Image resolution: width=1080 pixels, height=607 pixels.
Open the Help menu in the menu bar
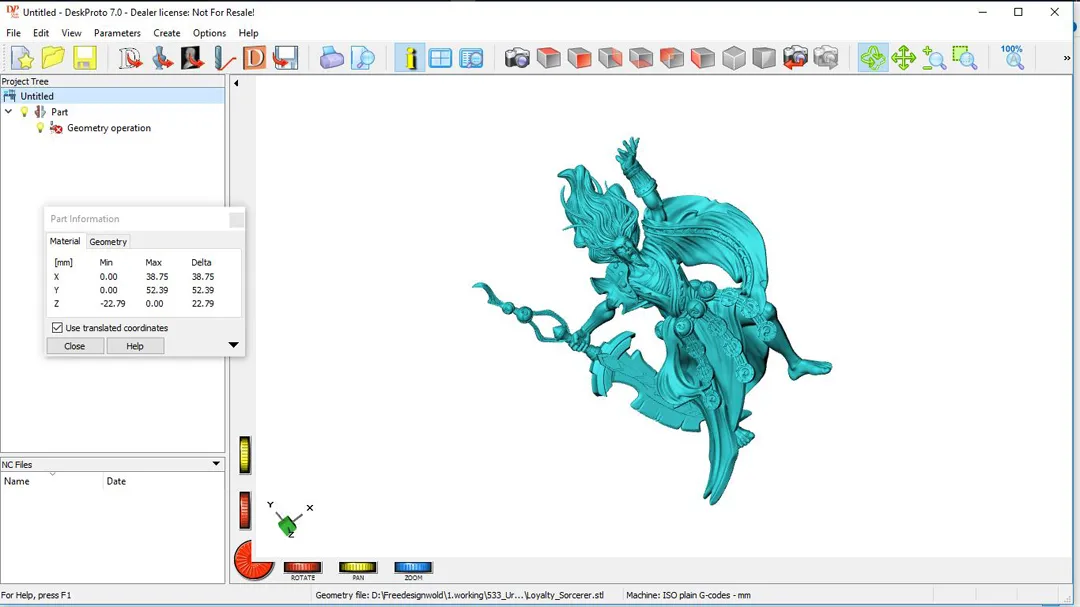[x=249, y=33]
